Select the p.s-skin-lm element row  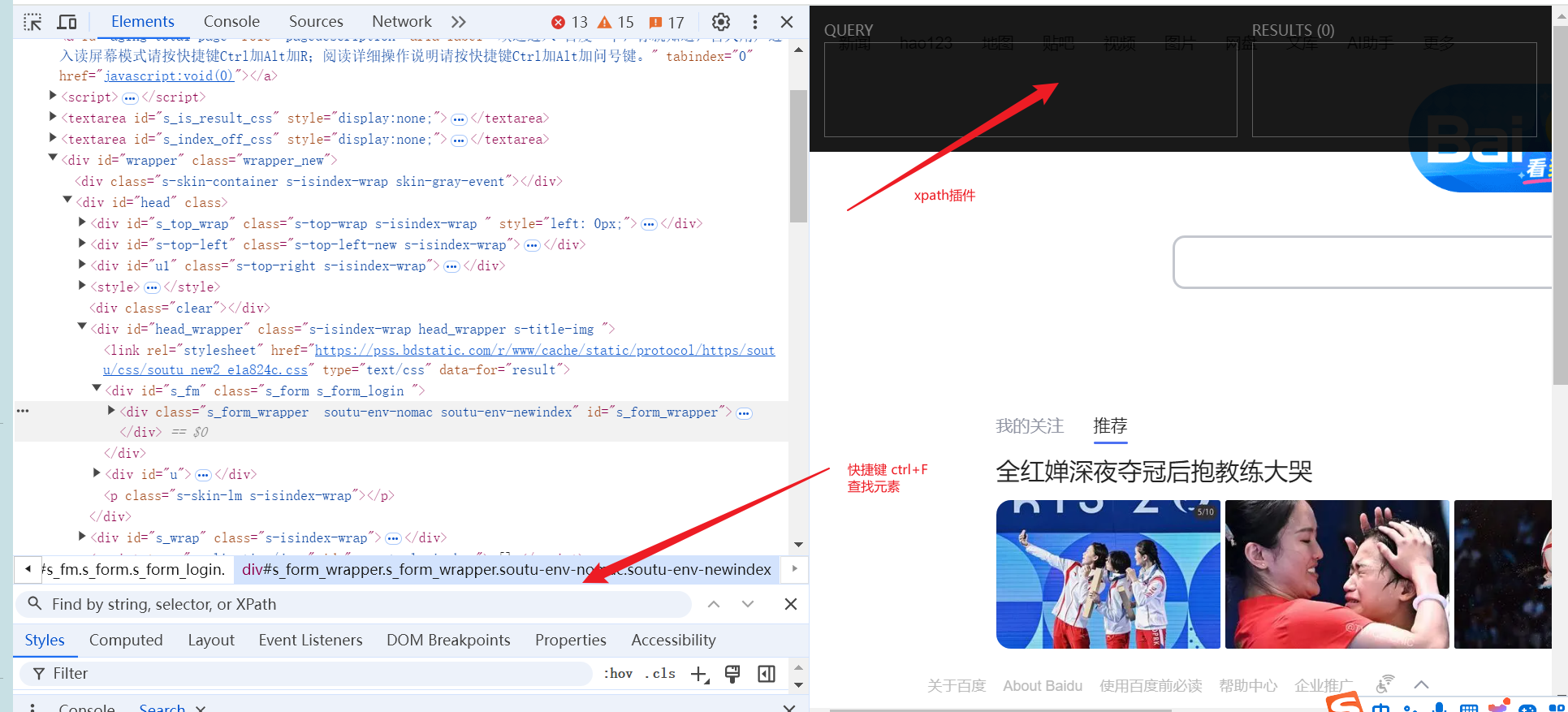pyautogui.click(x=250, y=495)
